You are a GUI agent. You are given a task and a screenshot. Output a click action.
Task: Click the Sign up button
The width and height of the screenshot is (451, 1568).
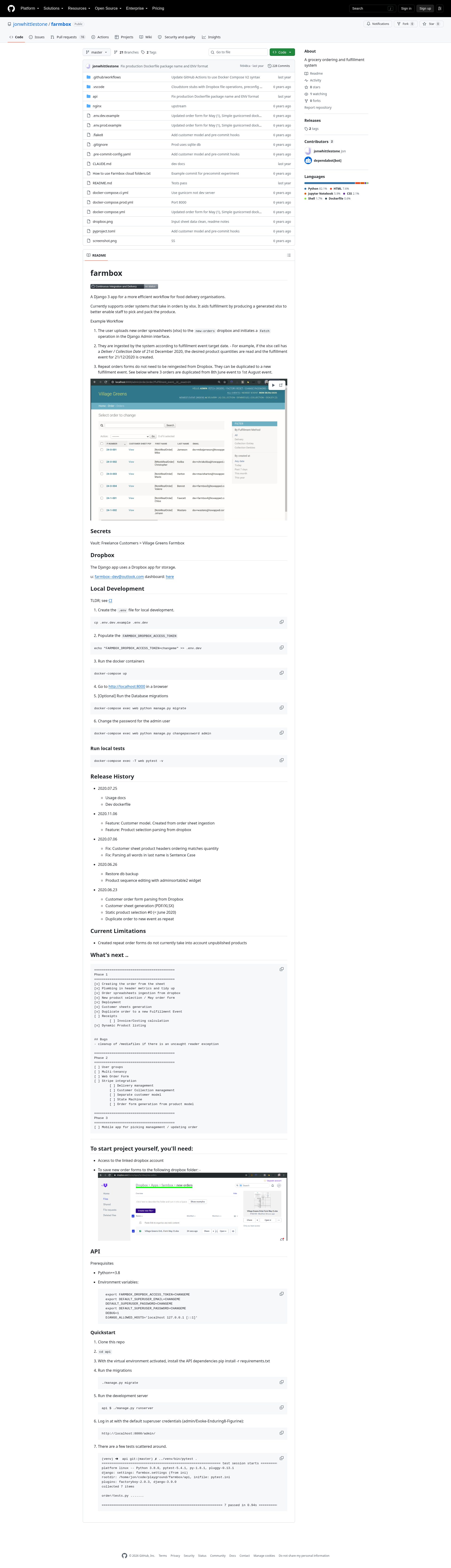coord(425,8)
